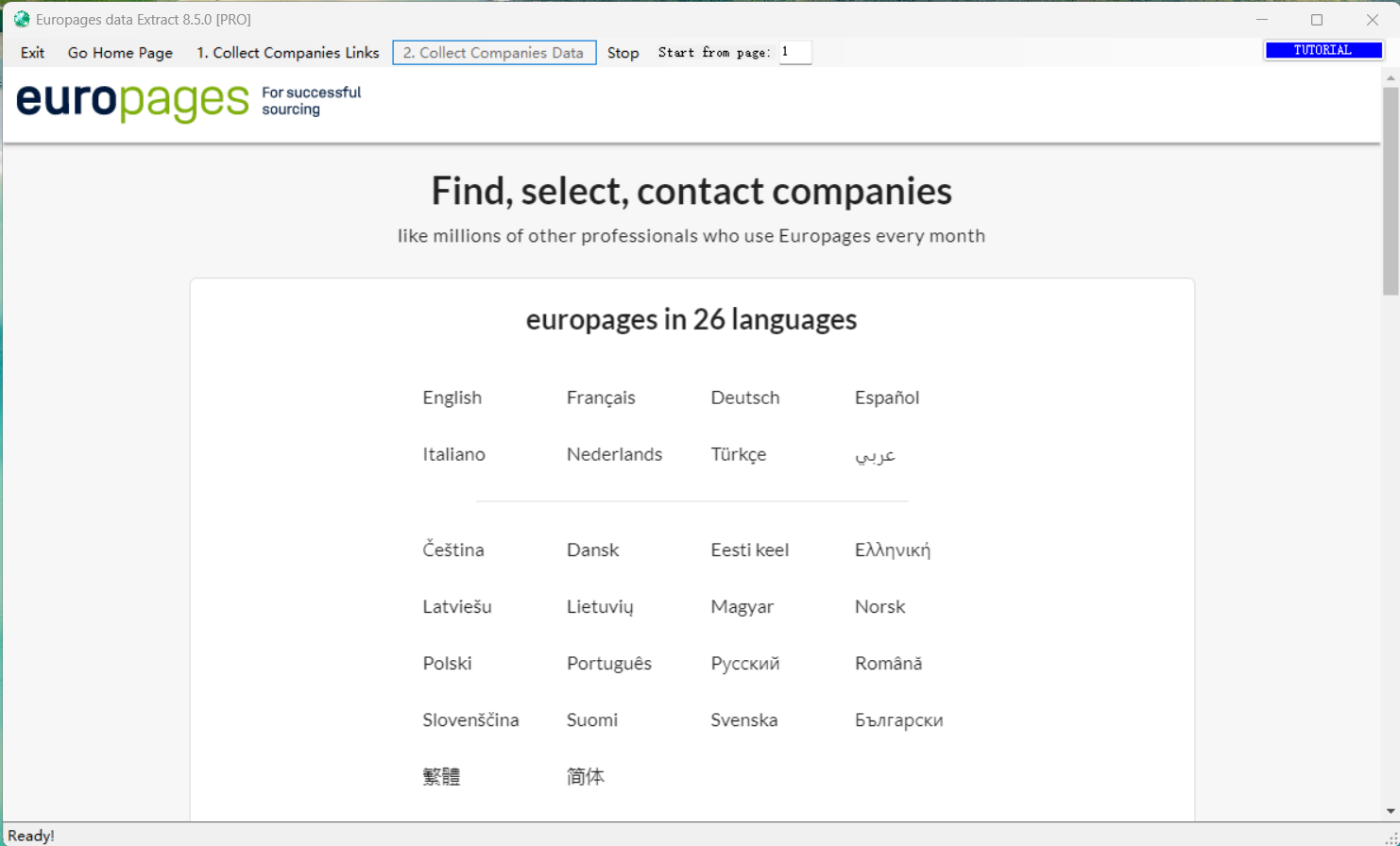Select Türkçe from languages list
The image size is (1400, 846).
click(738, 454)
